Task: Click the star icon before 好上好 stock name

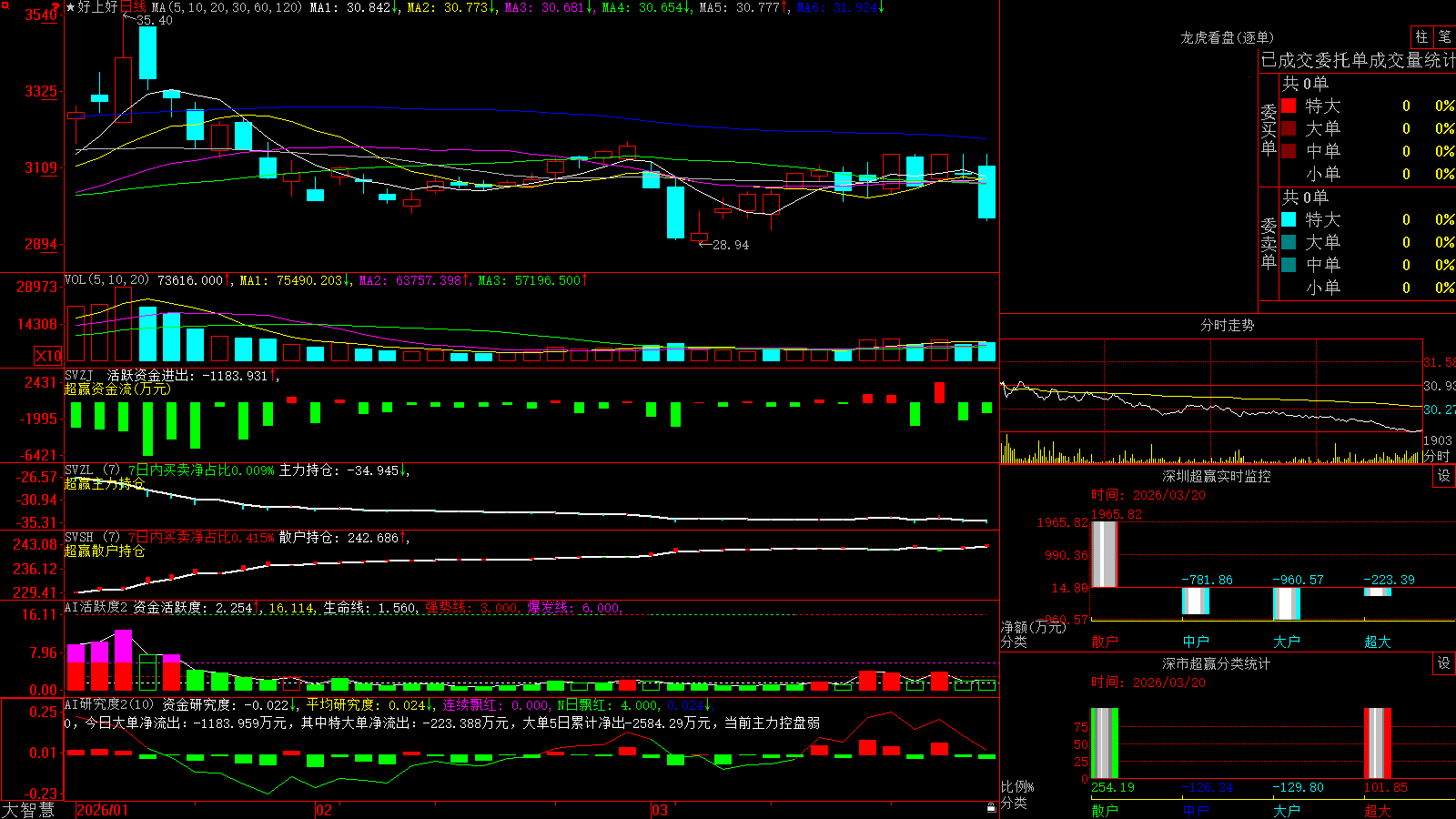Action: [70, 7]
